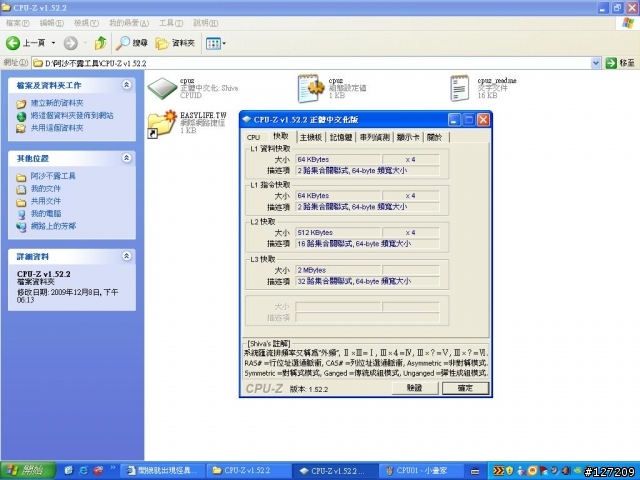Screen dimensions: 640x480
Task: Select the cpuz application icon
Action: tap(162, 88)
